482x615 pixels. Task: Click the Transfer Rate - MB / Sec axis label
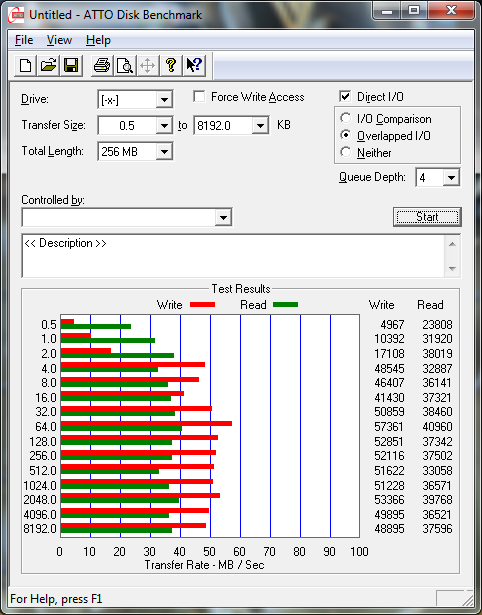click(x=204, y=565)
